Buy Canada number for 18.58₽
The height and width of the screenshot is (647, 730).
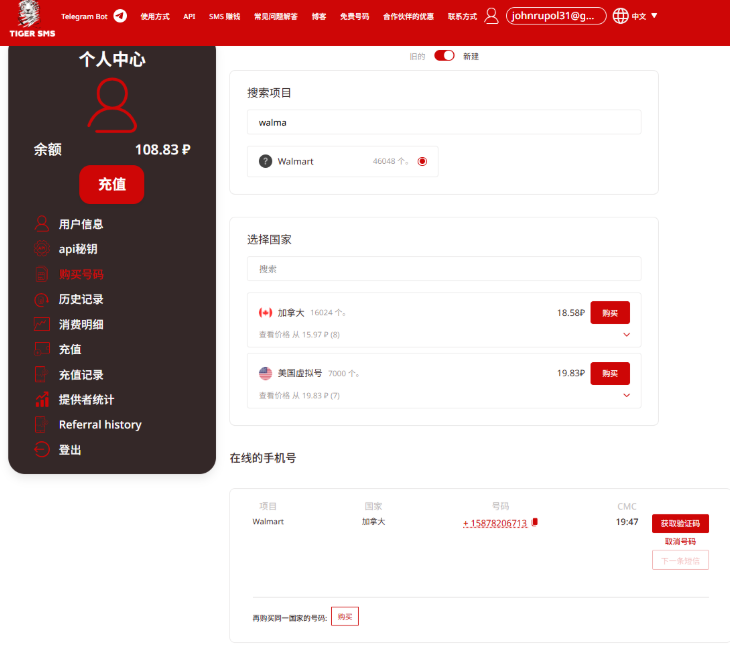[x=610, y=313]
